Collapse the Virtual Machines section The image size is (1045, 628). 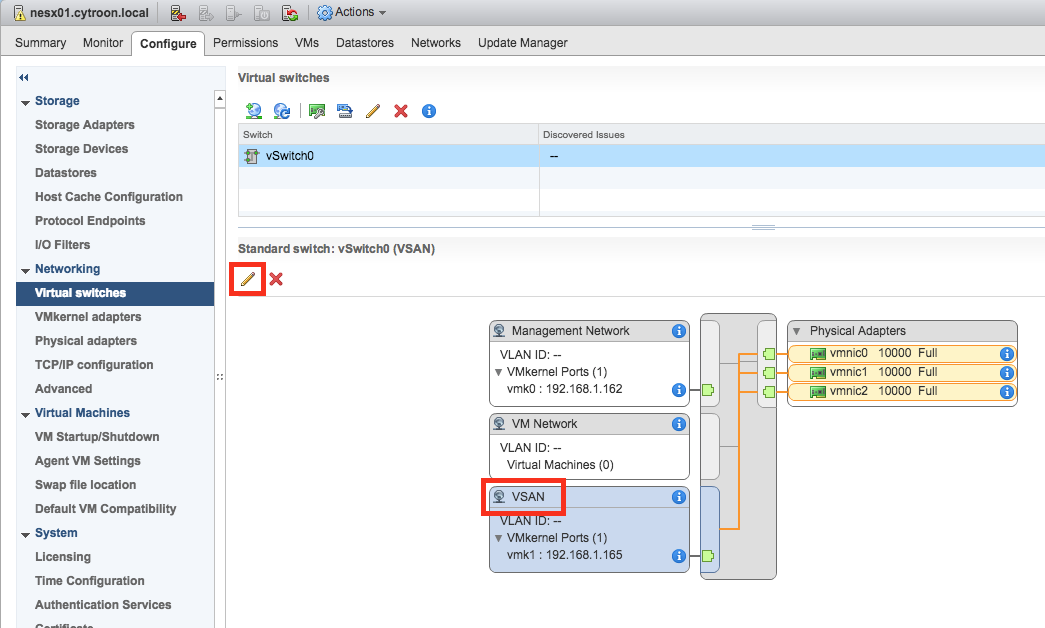[x=25, y=415]
